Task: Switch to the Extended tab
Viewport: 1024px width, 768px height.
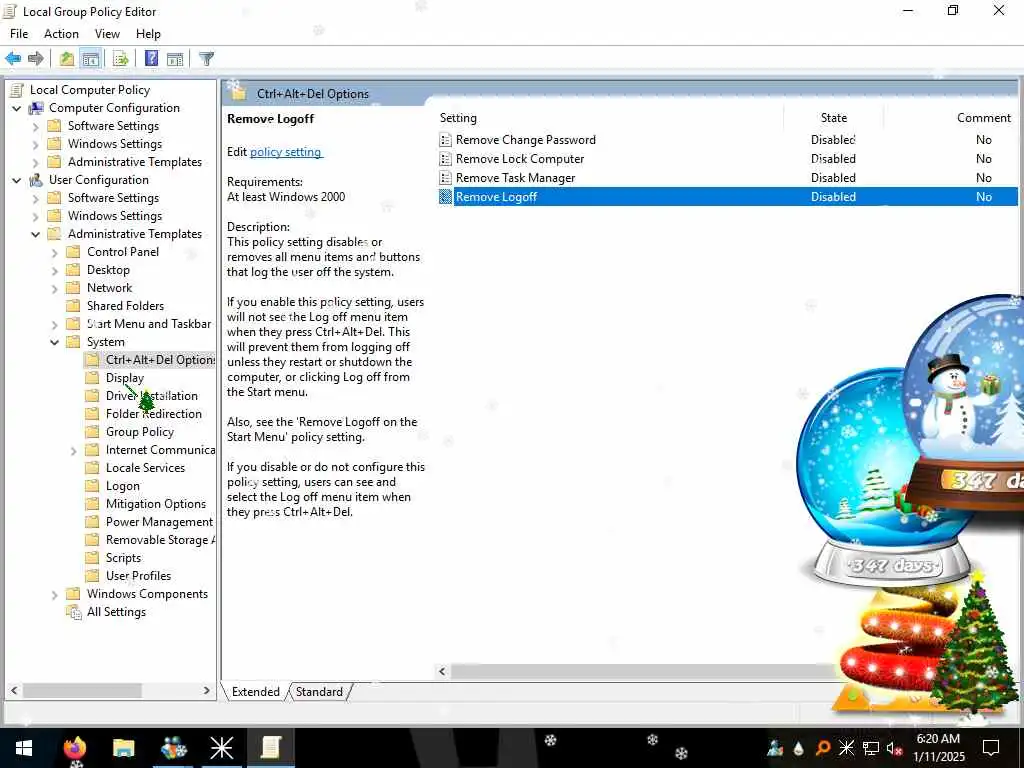Action: [x=255, y=692]
